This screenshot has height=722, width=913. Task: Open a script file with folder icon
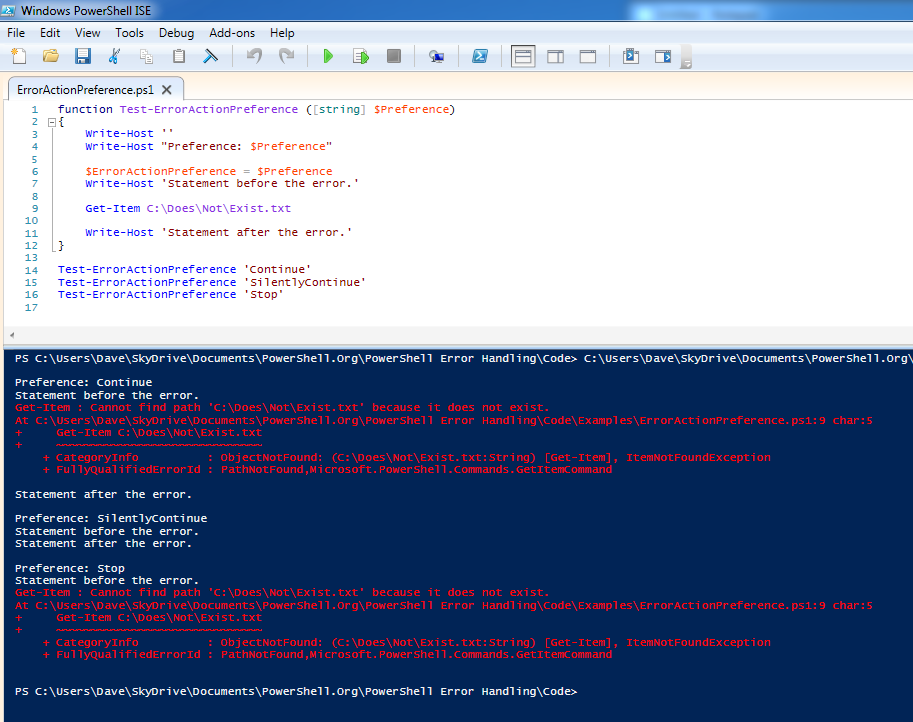tap(50, 56)
